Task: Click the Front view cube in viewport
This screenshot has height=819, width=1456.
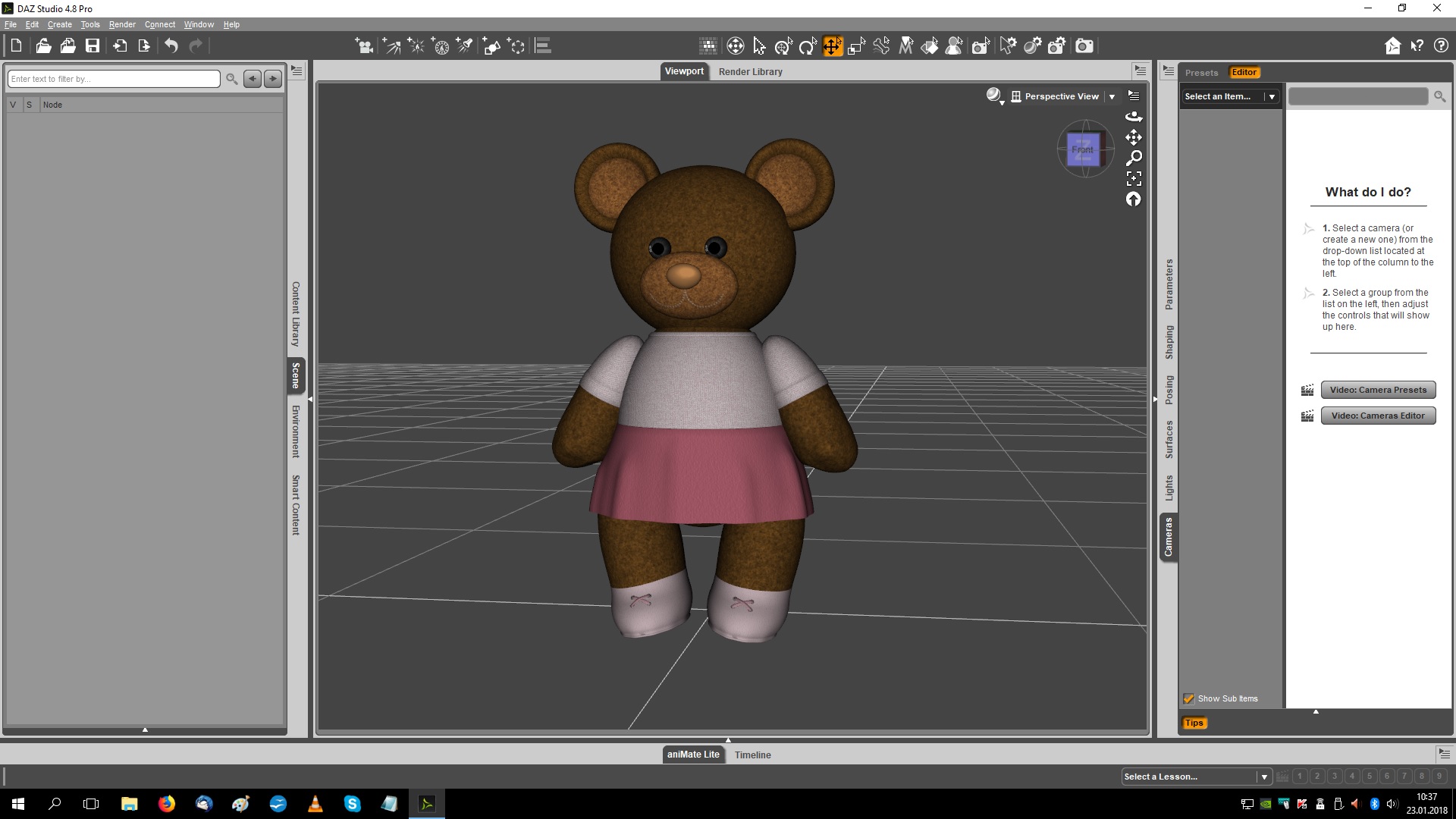Action: (1083, 149)
